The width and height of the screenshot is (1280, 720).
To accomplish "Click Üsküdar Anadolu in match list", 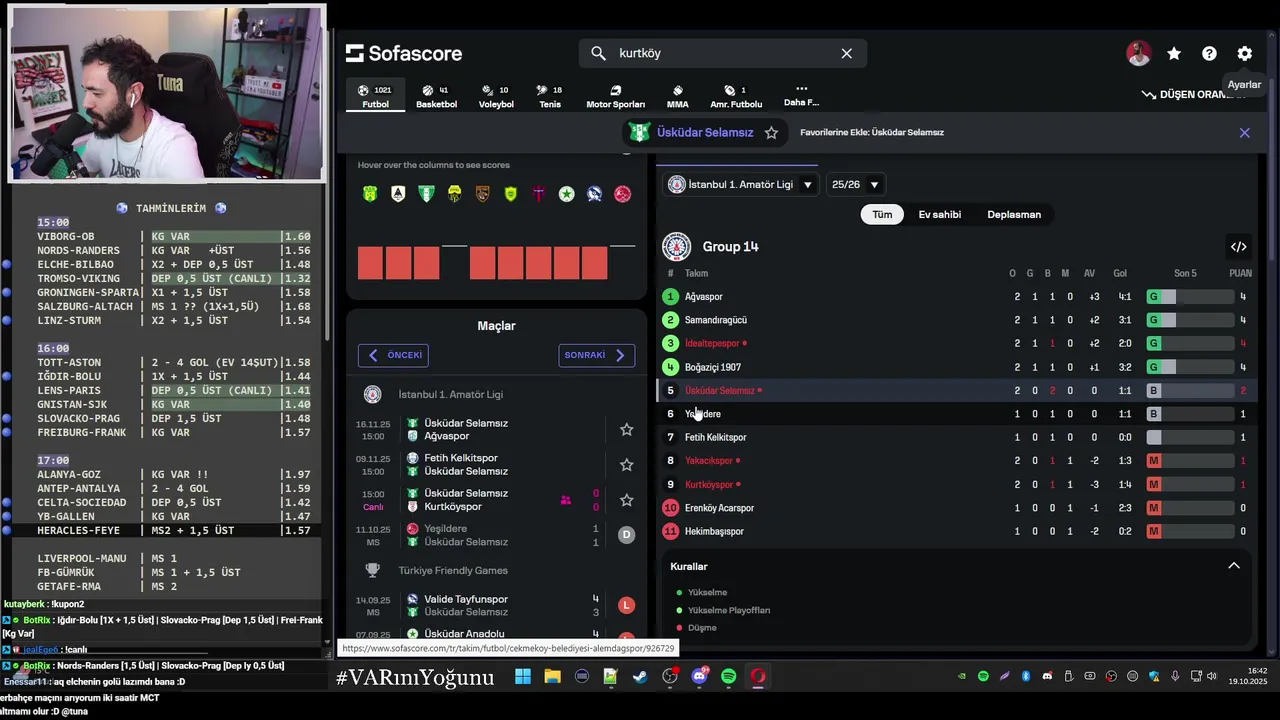I will click(x=464, y=634).
